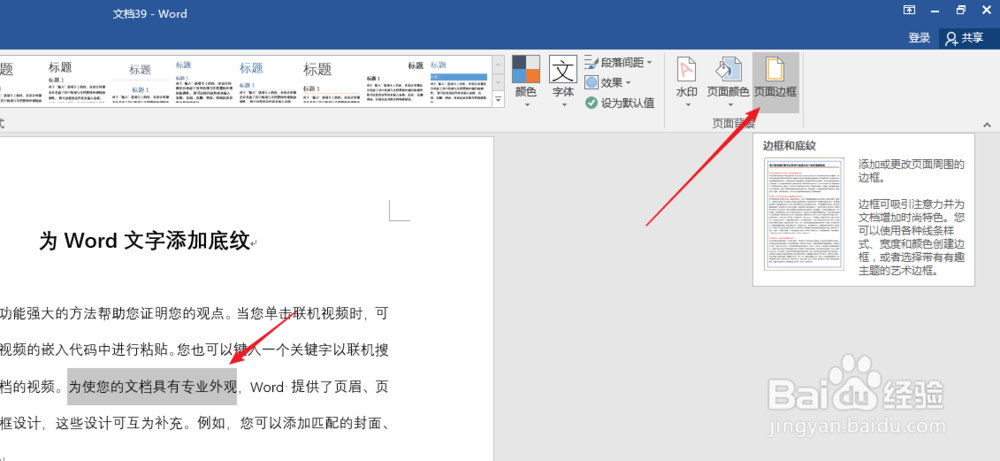
Task: Open the 水印 watermark menu
Action: pyautogui.click(x=687, y=82)
